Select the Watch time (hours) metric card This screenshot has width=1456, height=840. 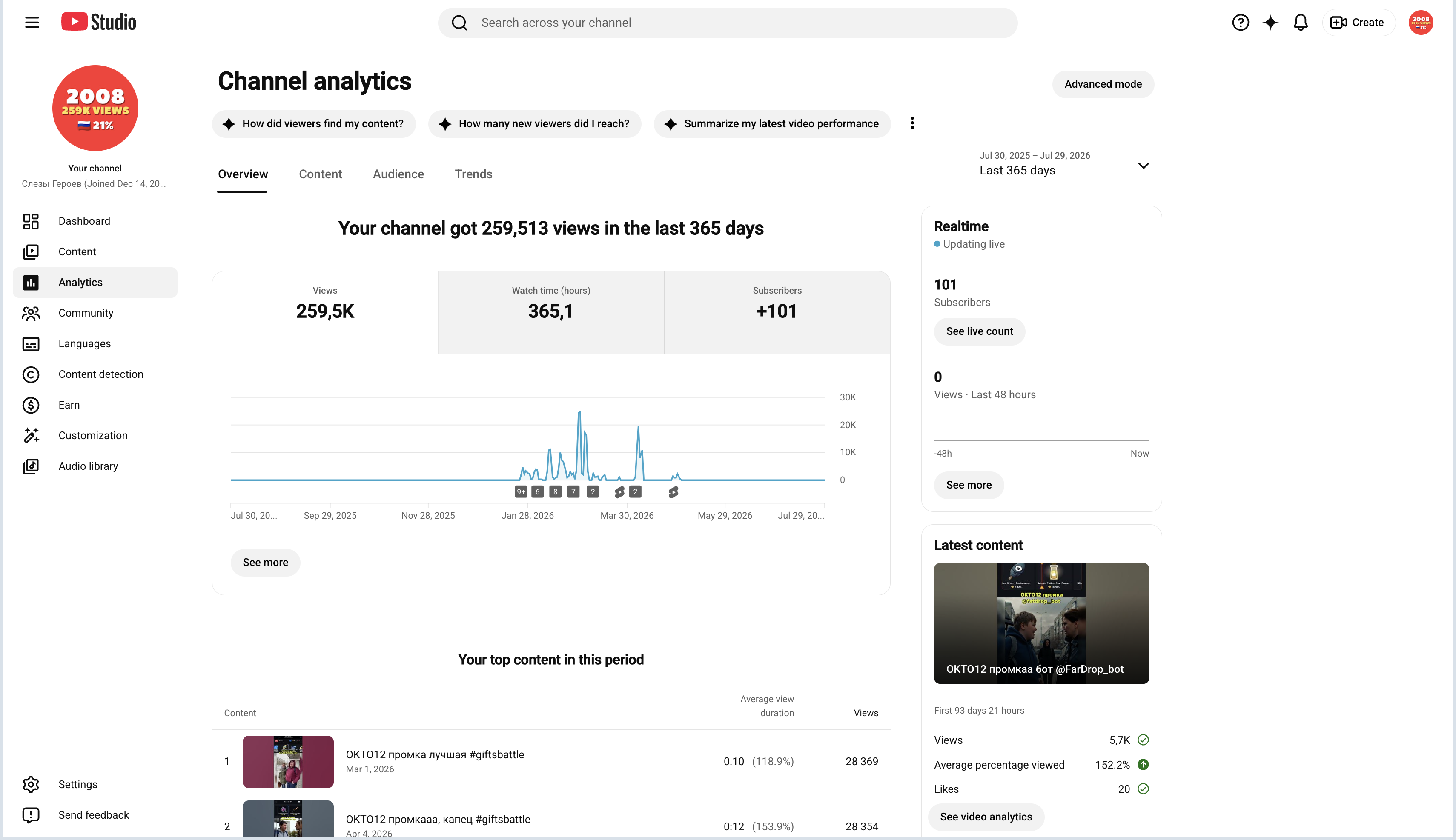tap(550, 313)
